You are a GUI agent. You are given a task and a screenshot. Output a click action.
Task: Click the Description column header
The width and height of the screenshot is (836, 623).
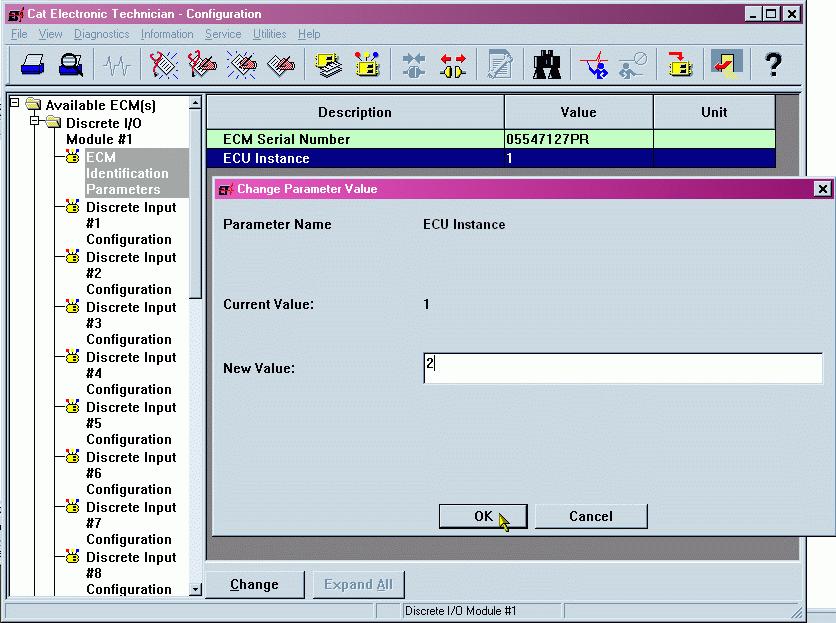[355, 112]
